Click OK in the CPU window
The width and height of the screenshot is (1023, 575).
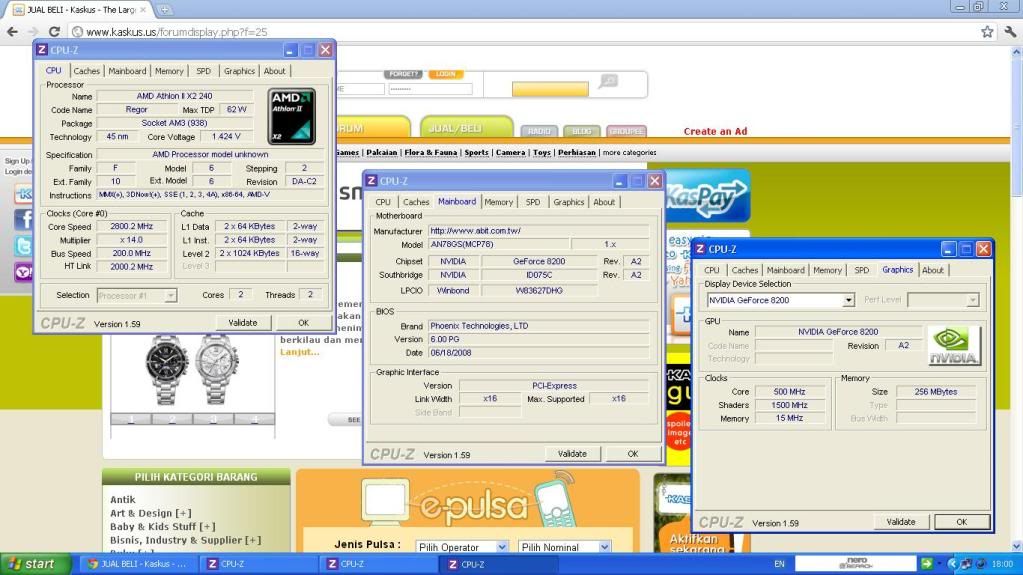coord(303,322)
